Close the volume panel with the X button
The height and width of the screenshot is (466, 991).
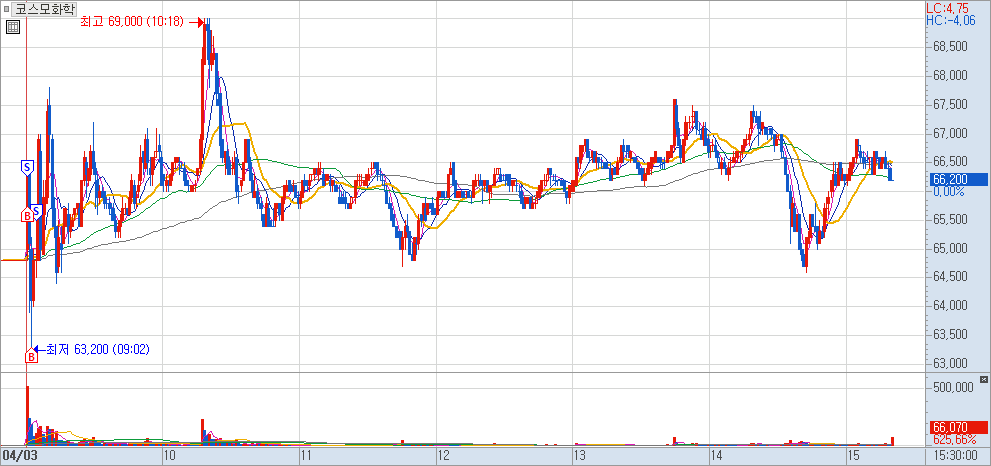(x=983, y=379)
